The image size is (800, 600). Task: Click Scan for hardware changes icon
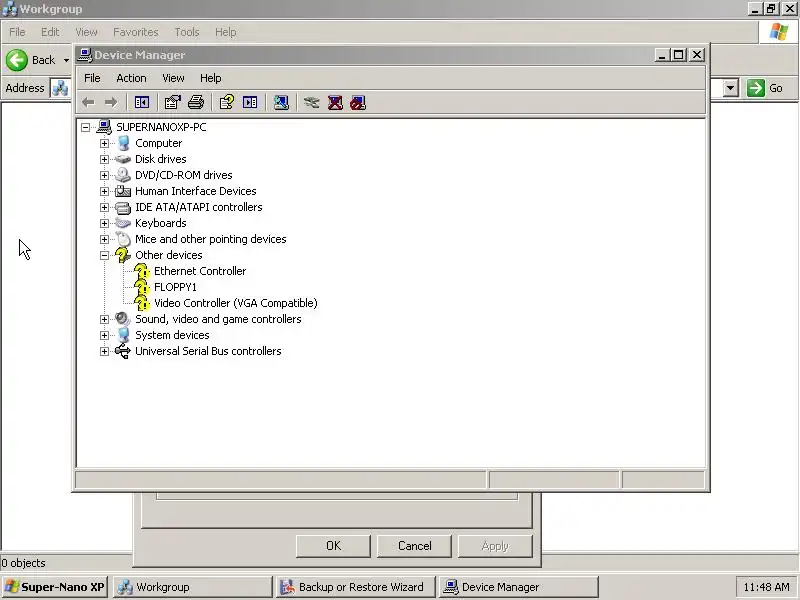281,103
